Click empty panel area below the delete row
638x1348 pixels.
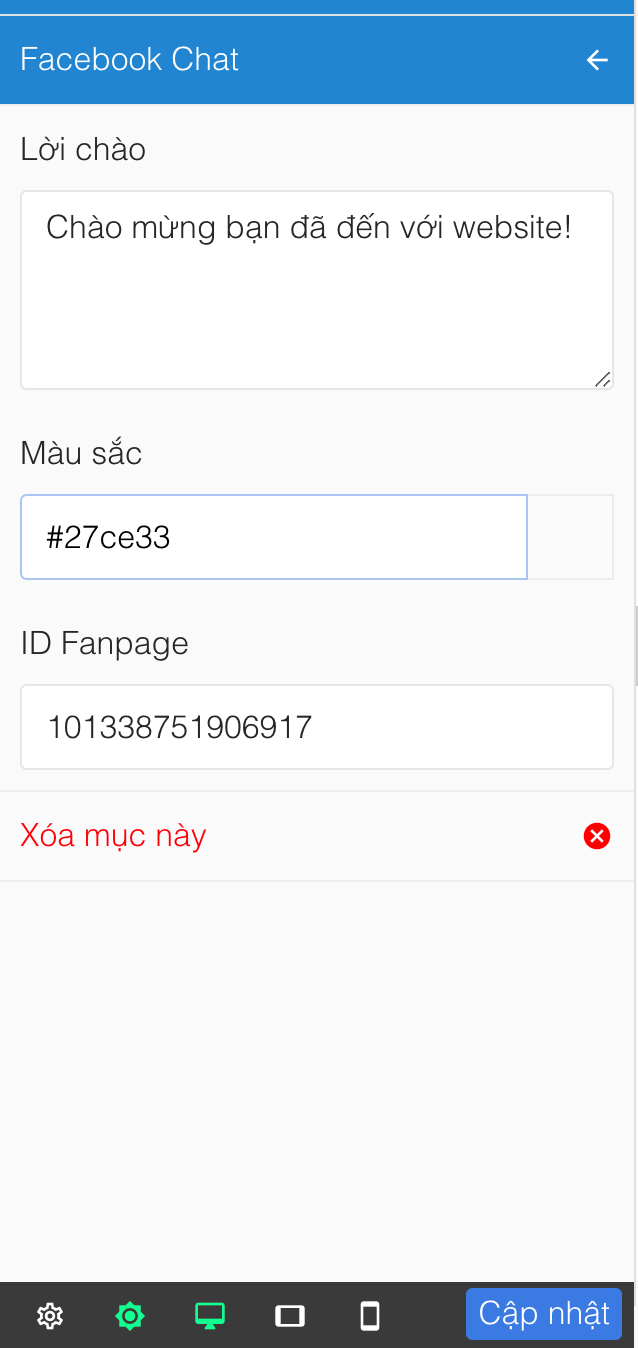pyautogui.click(x=316, y=1080)
